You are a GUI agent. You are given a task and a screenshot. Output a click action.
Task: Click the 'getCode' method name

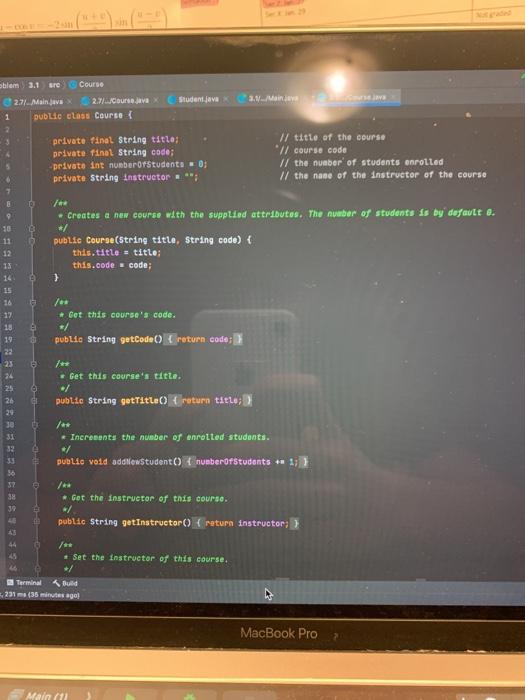[137, 339]
